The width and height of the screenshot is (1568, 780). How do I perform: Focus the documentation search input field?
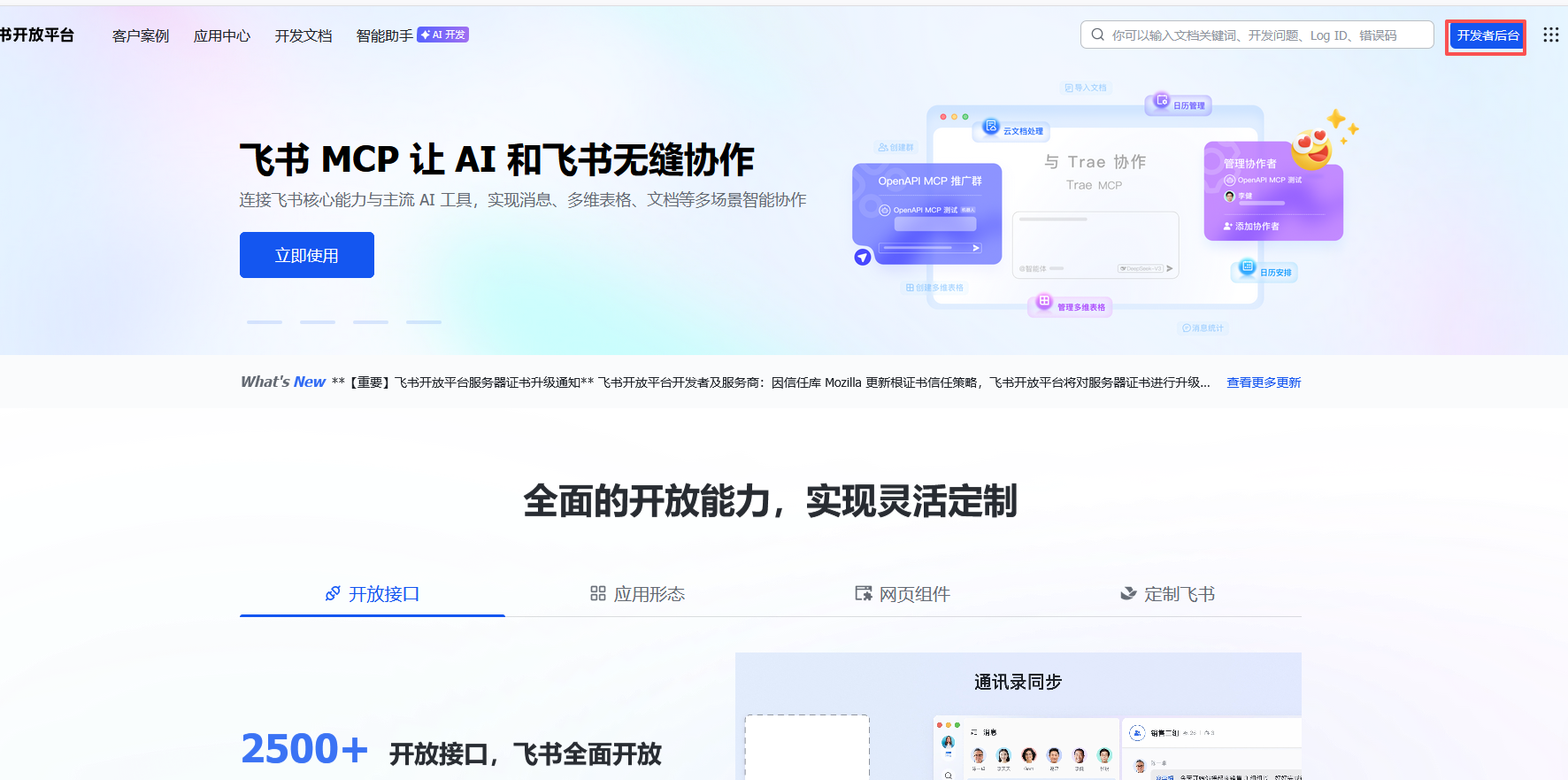pos(1265,35)
